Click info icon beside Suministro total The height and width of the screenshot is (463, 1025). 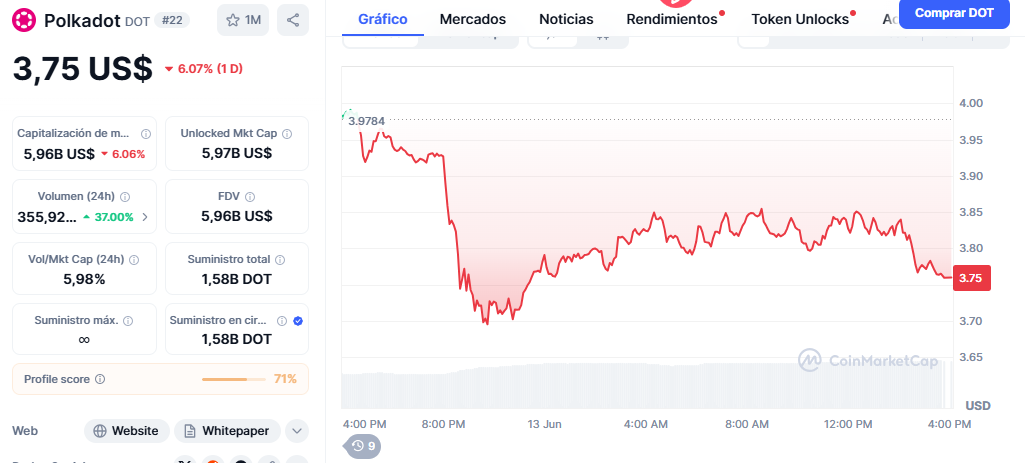(x=280, y=260)
